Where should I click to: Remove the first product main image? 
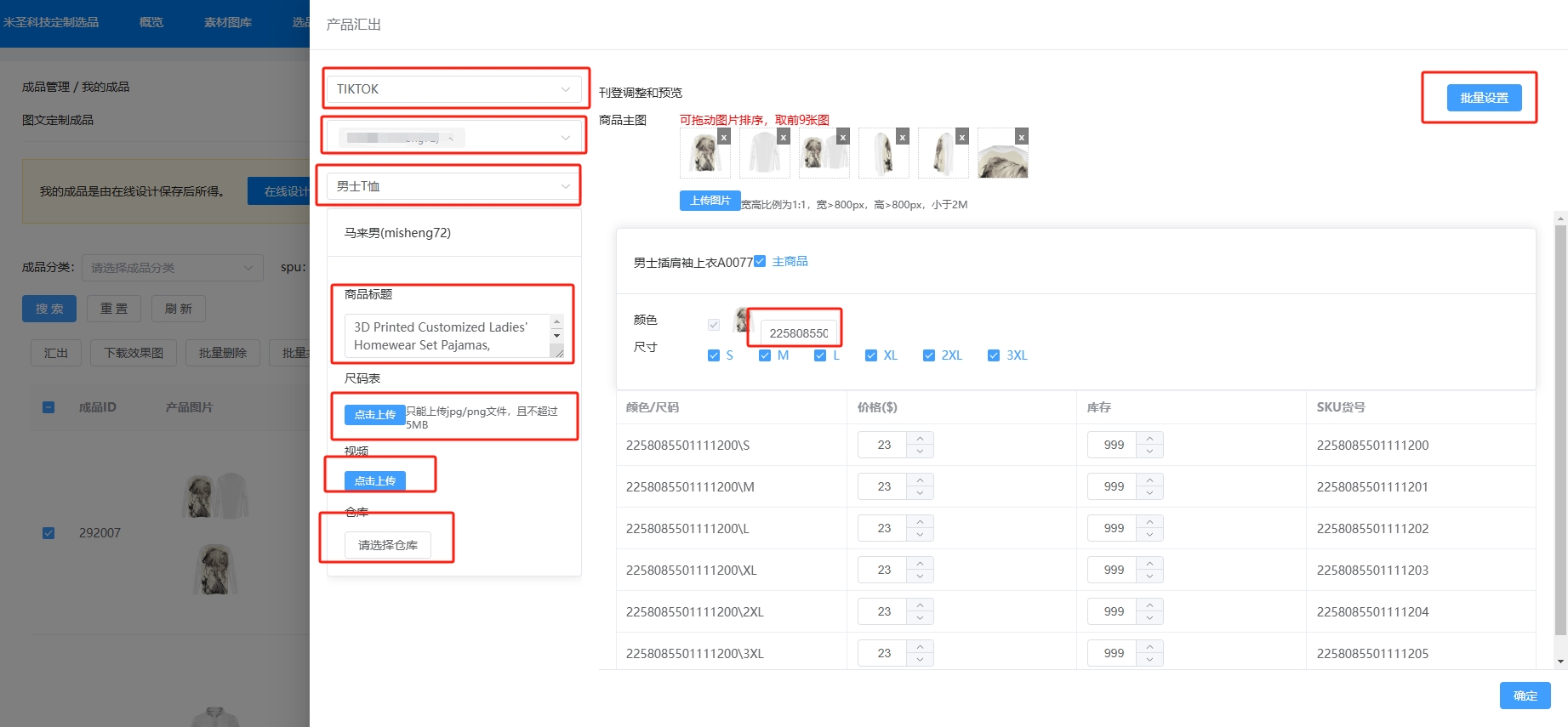point(723,137)
